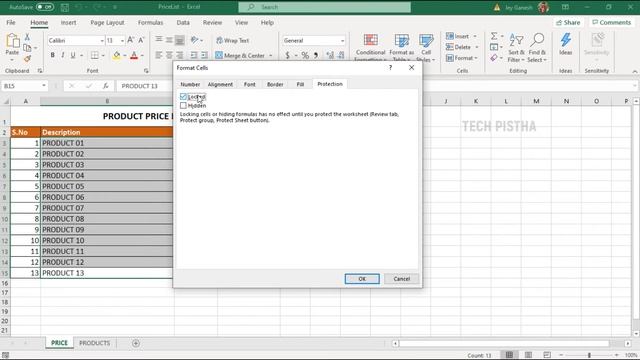Open Sort & Filter
The width and height of the screenshot is (640, 360).
(x=516, y=47)
